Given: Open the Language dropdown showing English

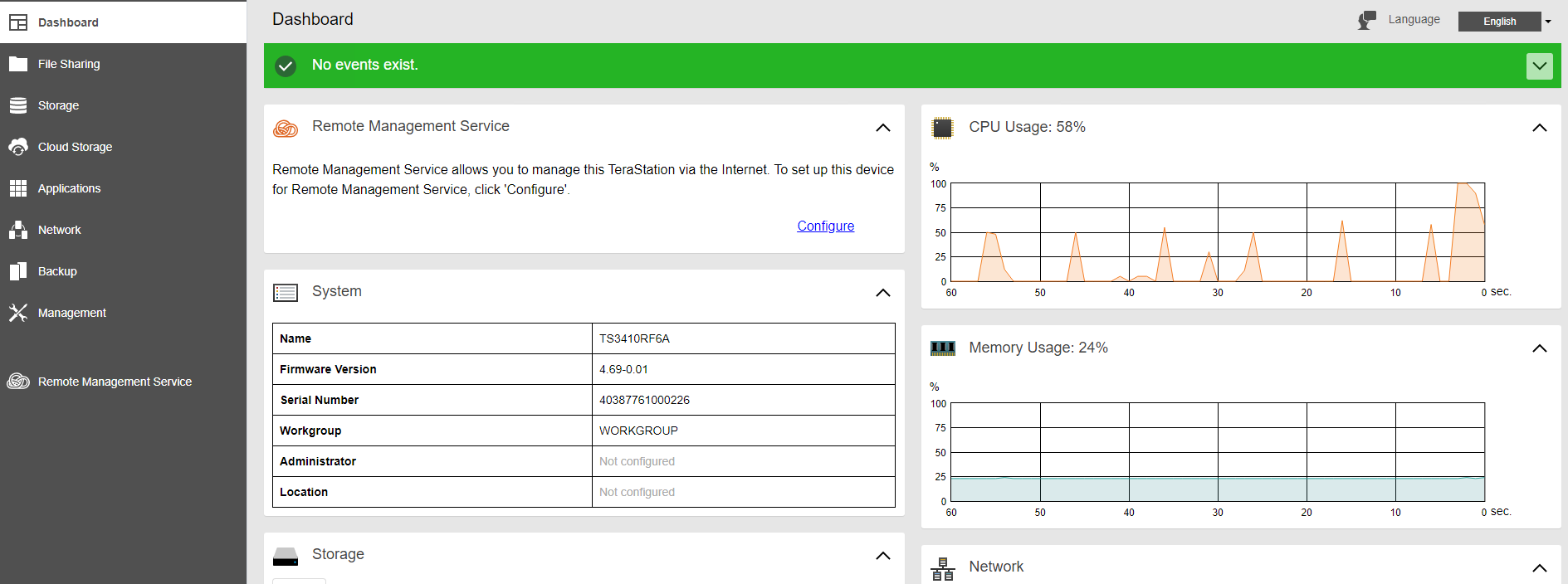Looking at the screenshot, I should (1504, 22).
